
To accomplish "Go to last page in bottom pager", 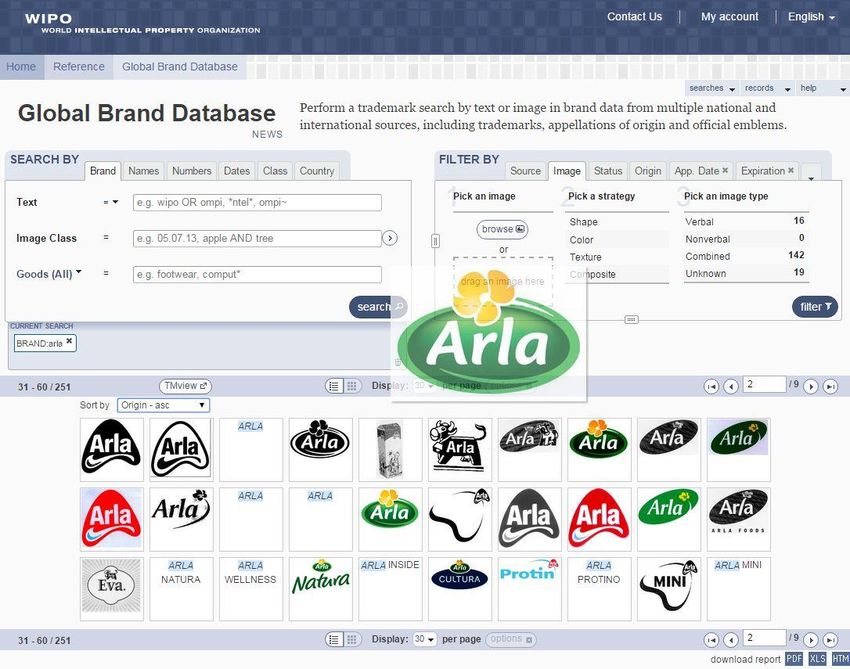I will click(x=830, y=640).
